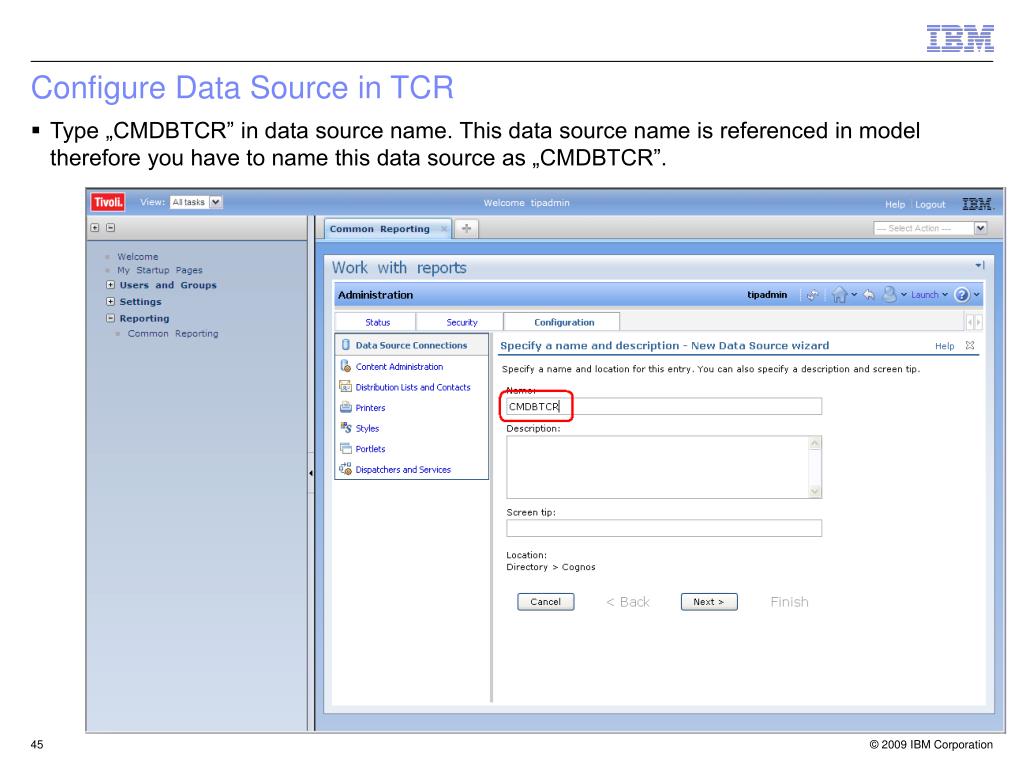
Task: Open Styles configuration
Action: [367, 428]
